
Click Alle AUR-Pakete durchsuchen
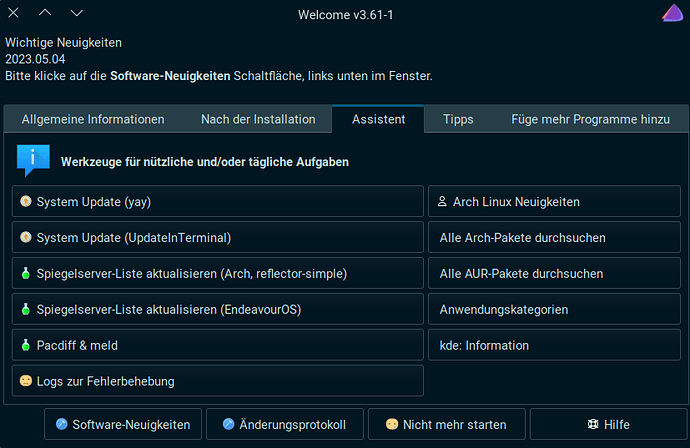click(x=554, y=273)
